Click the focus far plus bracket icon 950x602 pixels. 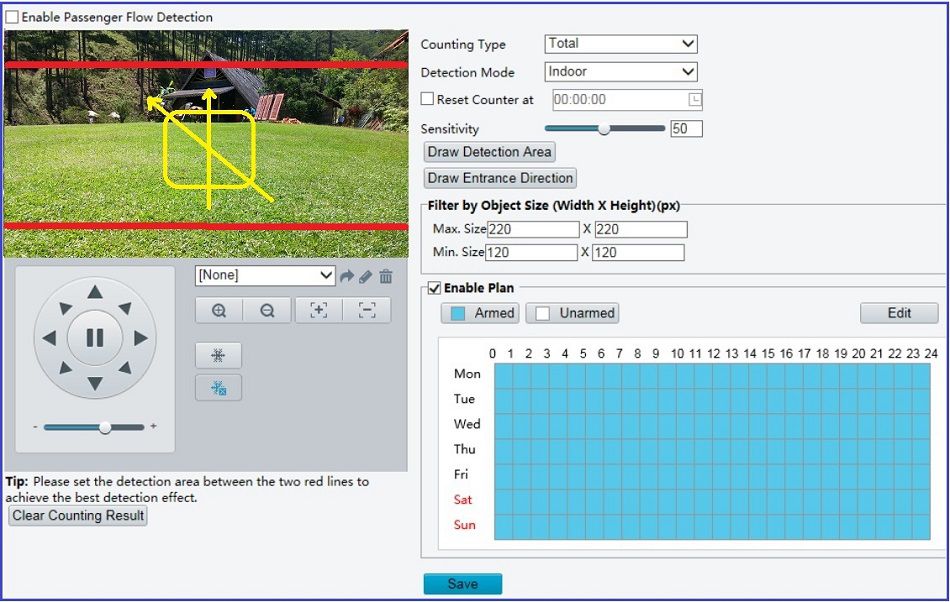point(319,310)
